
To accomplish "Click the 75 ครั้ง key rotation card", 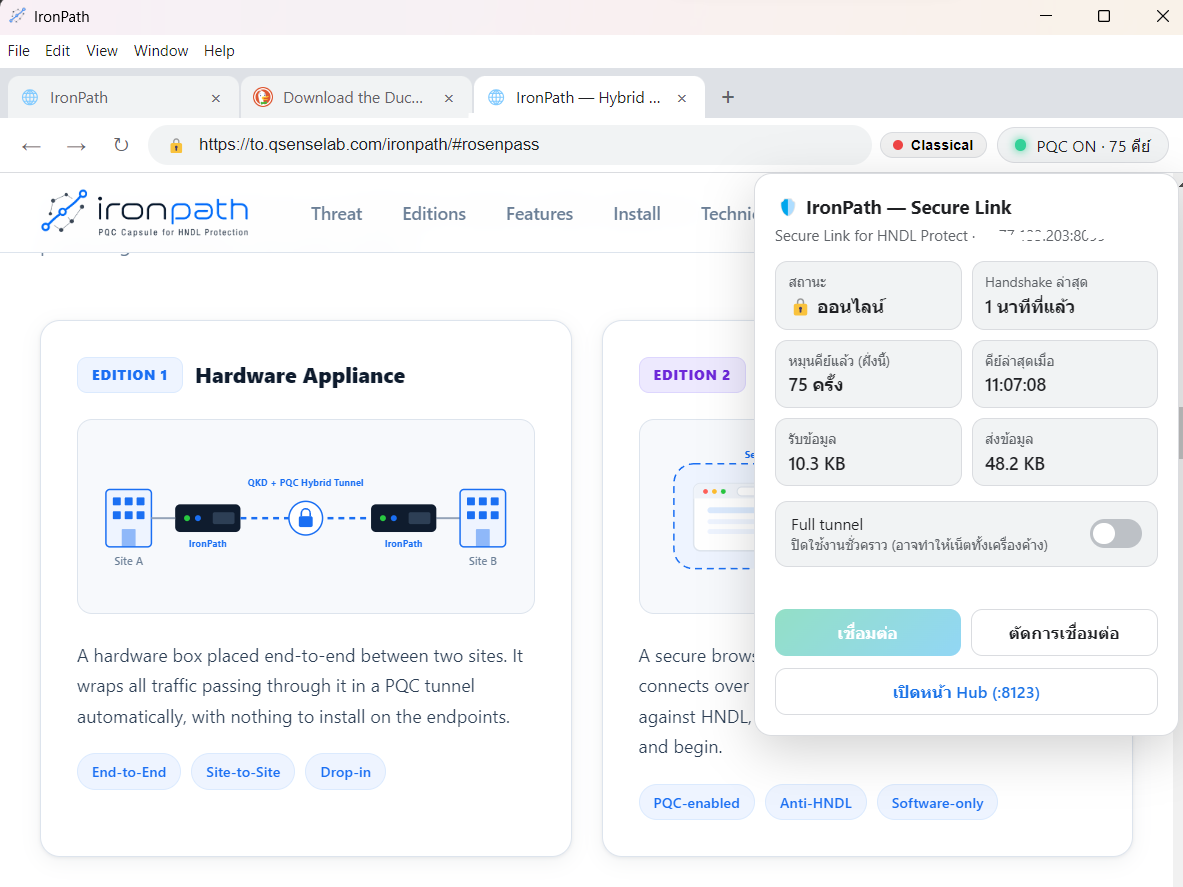I will click(x=868, y=374).
